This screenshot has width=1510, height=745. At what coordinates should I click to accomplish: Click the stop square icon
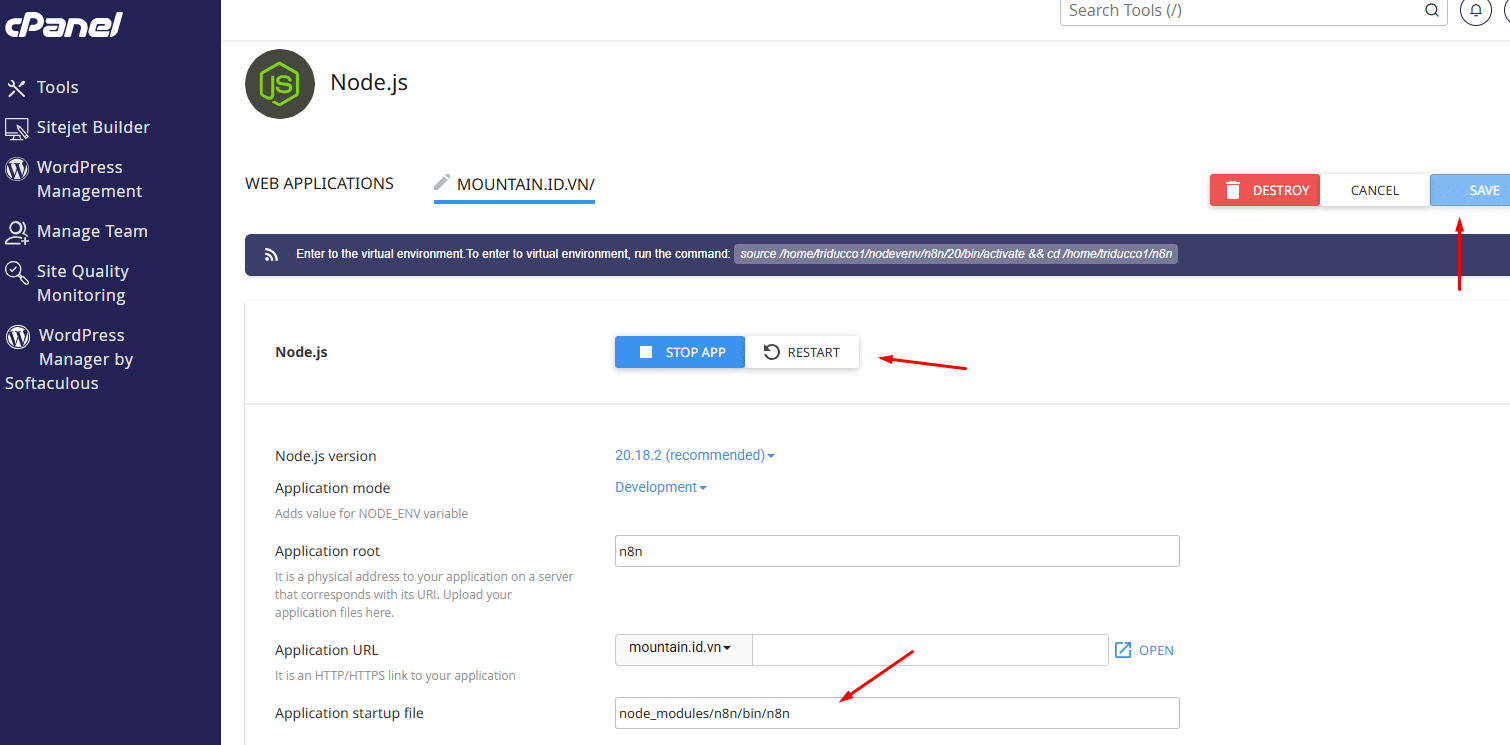(646, 352)
